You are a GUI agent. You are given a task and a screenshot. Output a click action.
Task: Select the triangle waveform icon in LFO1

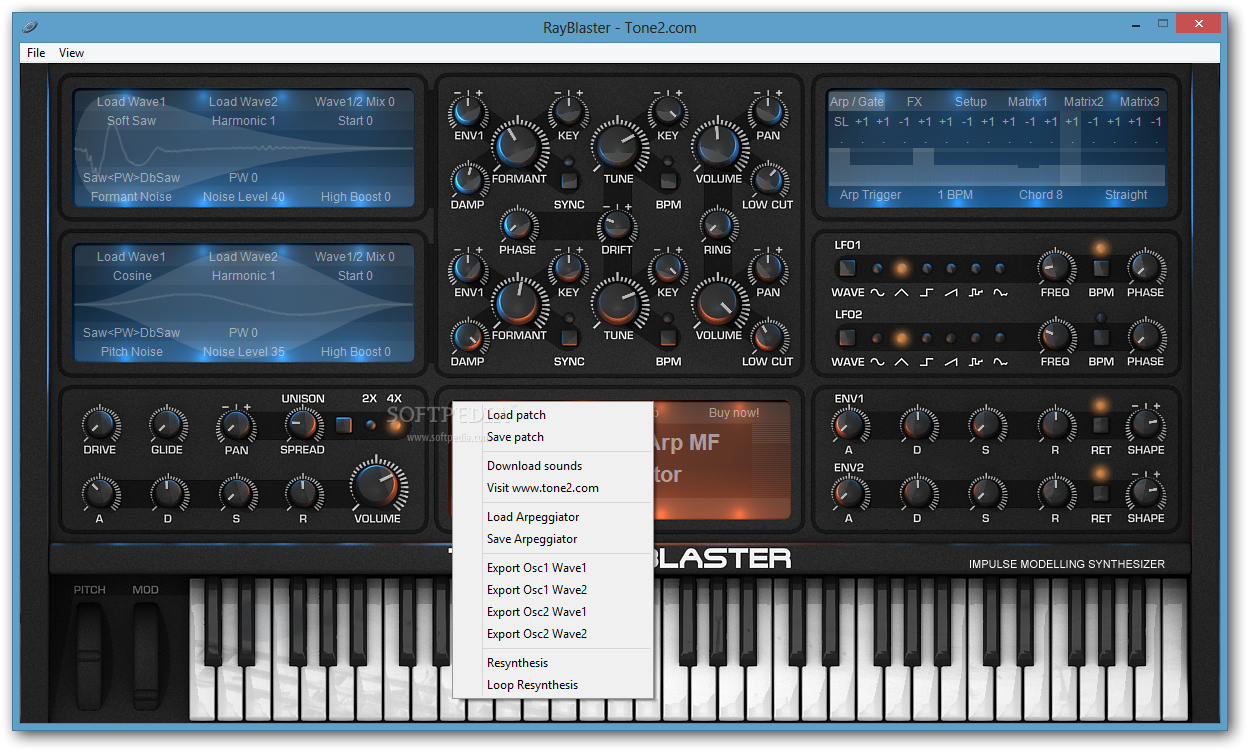[x=901, y=293]
